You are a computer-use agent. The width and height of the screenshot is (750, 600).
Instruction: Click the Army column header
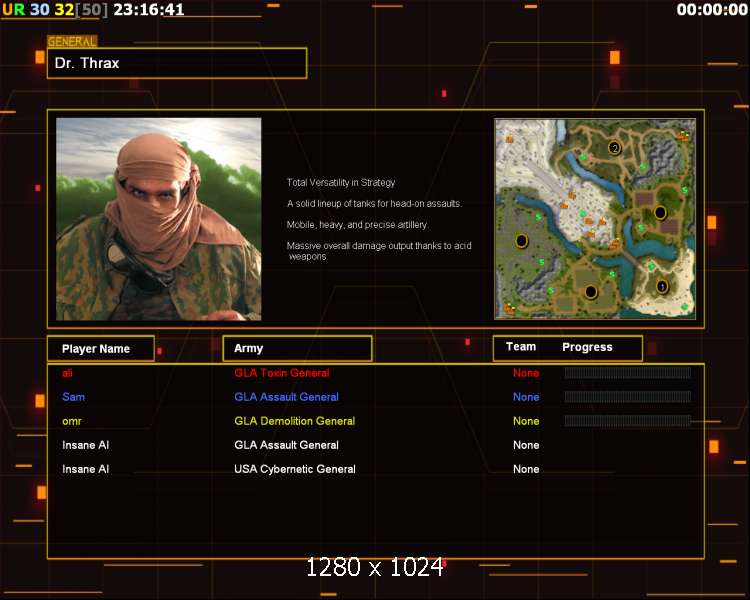[x=298, y=348]
